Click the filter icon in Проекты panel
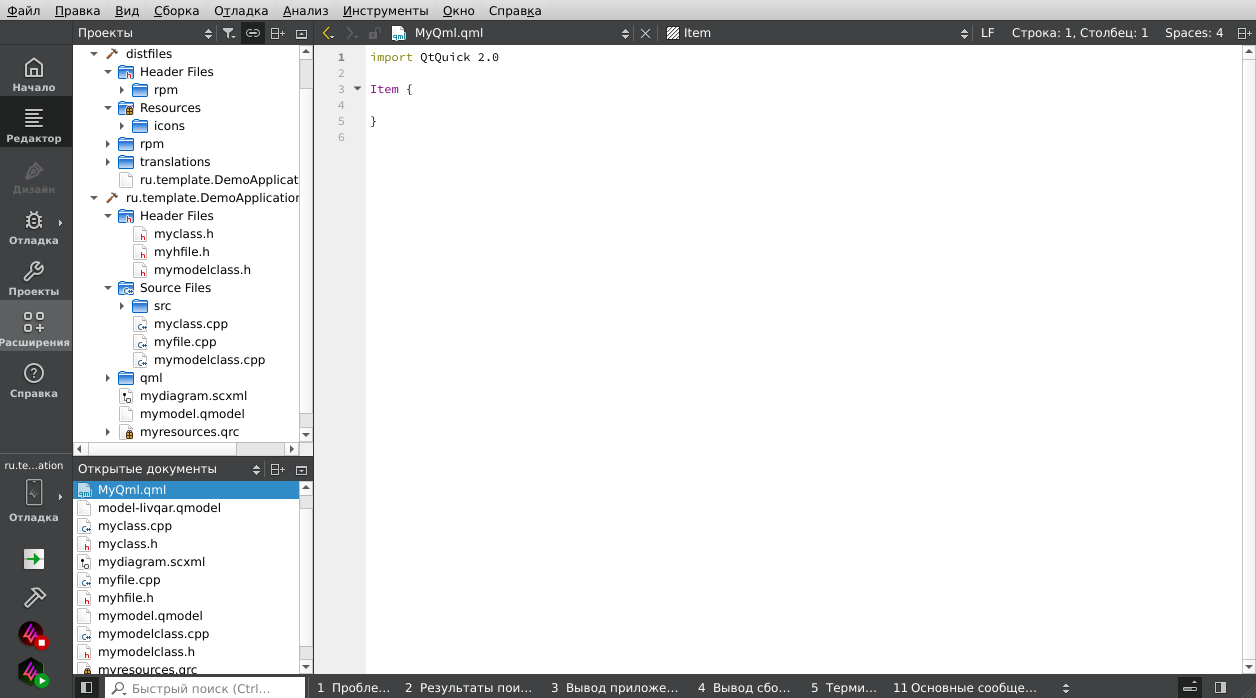 click(x=229, y=33)
